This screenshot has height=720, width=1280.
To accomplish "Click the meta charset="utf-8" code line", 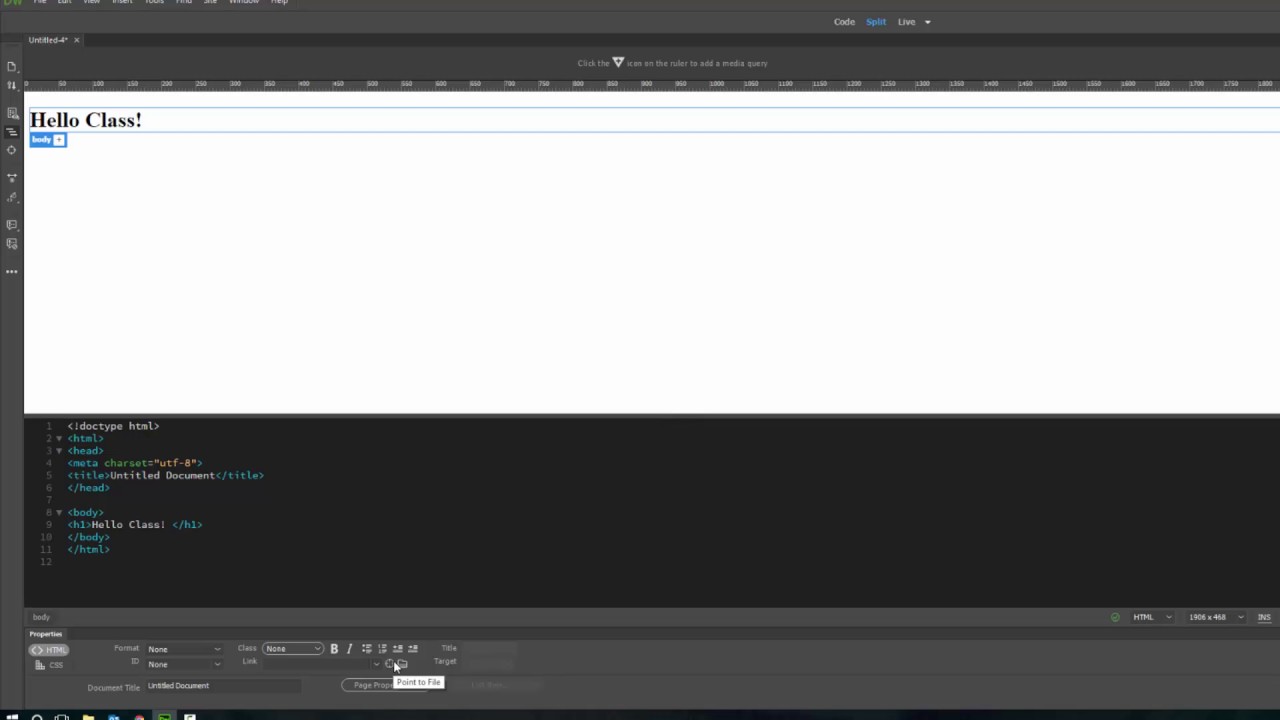I will pyautogui.click(x=135, y=463).
